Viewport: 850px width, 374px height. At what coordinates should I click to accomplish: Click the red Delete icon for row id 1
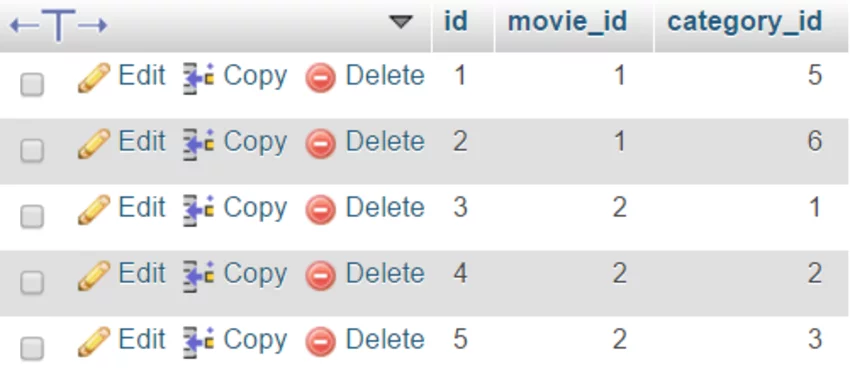pos(320,78)
